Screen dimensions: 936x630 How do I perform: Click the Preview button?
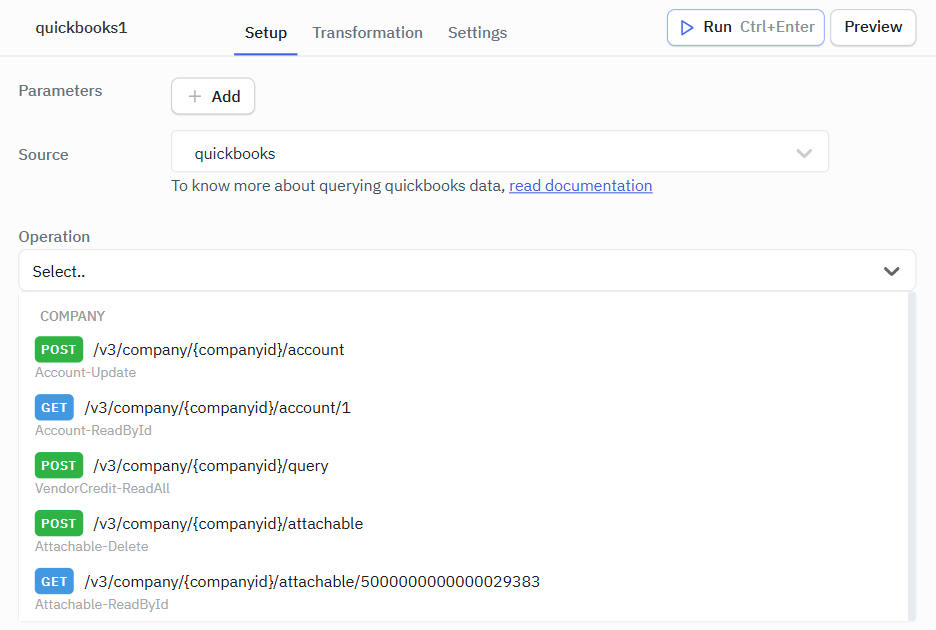tap(873, 27)
